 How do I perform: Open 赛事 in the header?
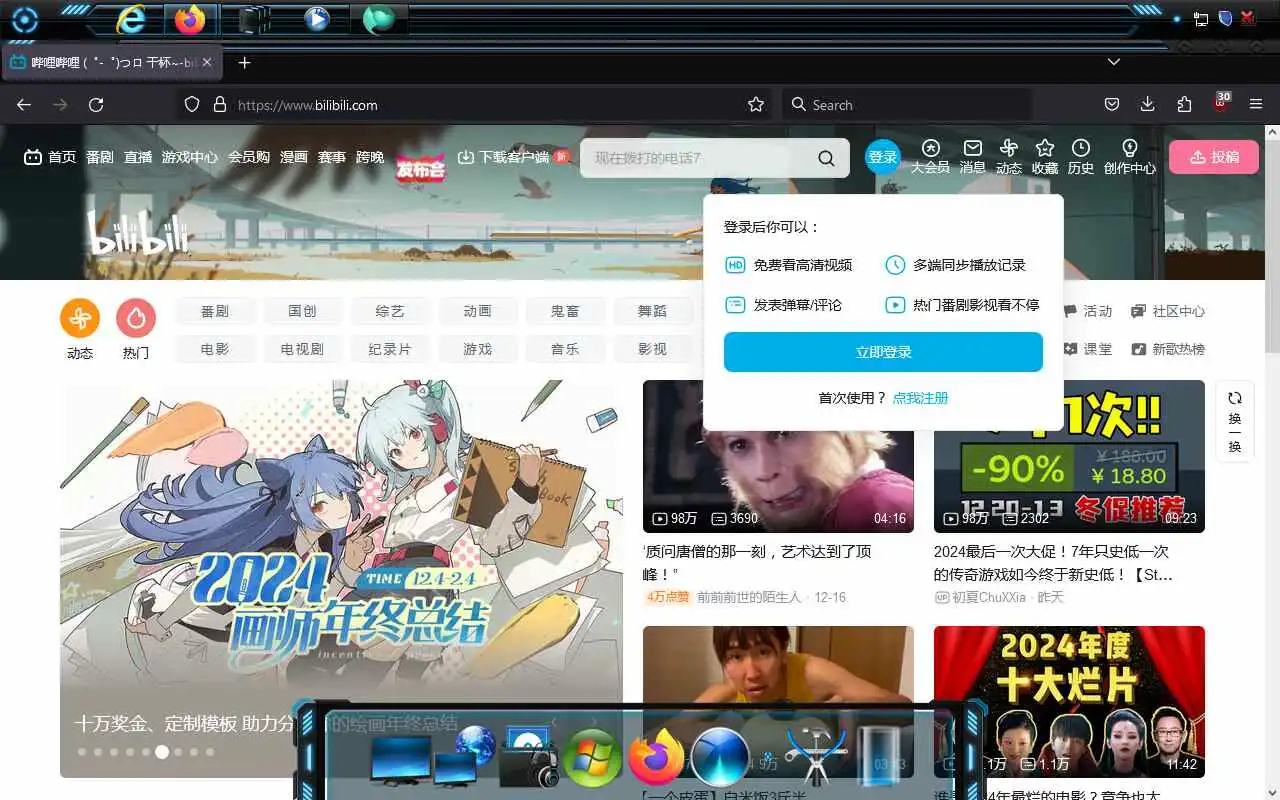(332, 157)
